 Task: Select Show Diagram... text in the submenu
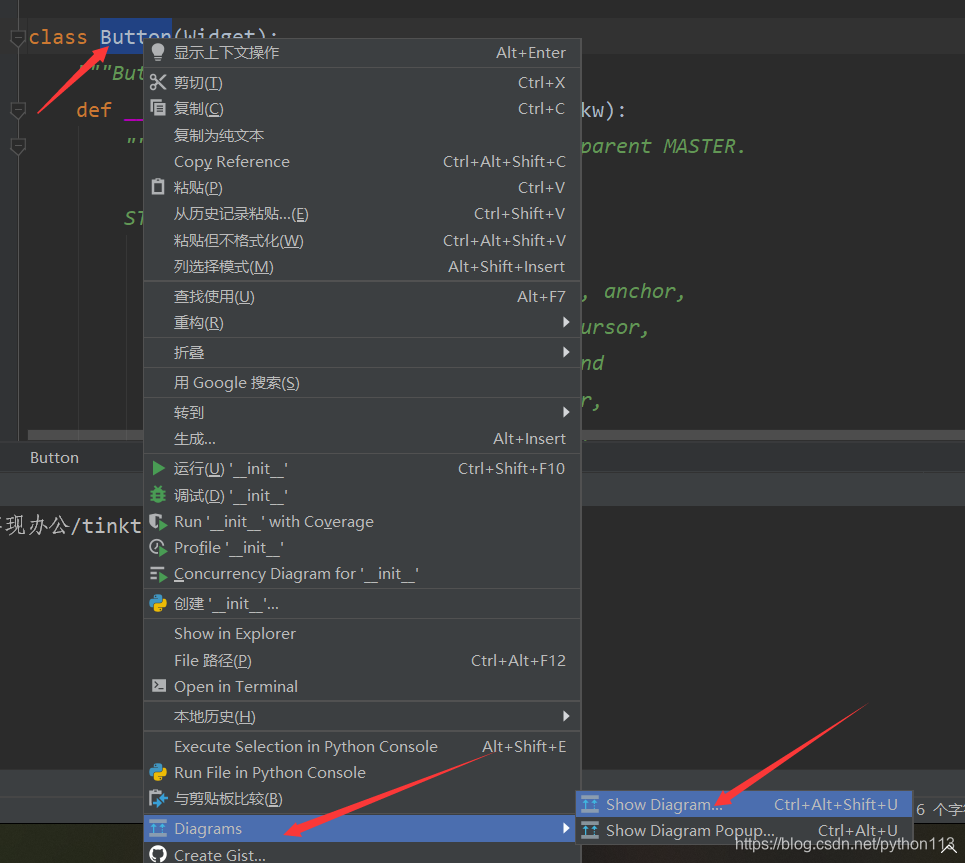click(x=664, y=805)
